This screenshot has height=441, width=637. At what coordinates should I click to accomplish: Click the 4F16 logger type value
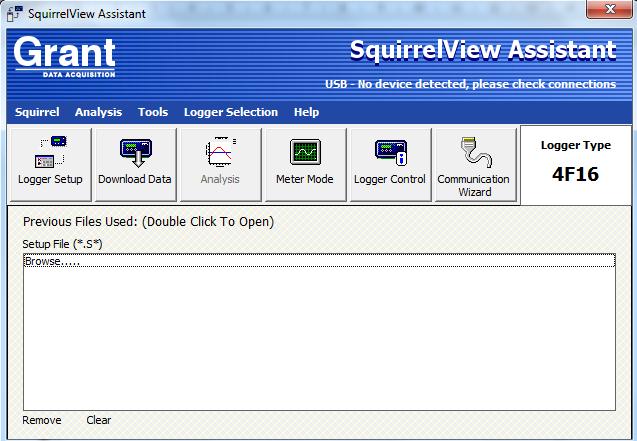[x=575, y=174]
